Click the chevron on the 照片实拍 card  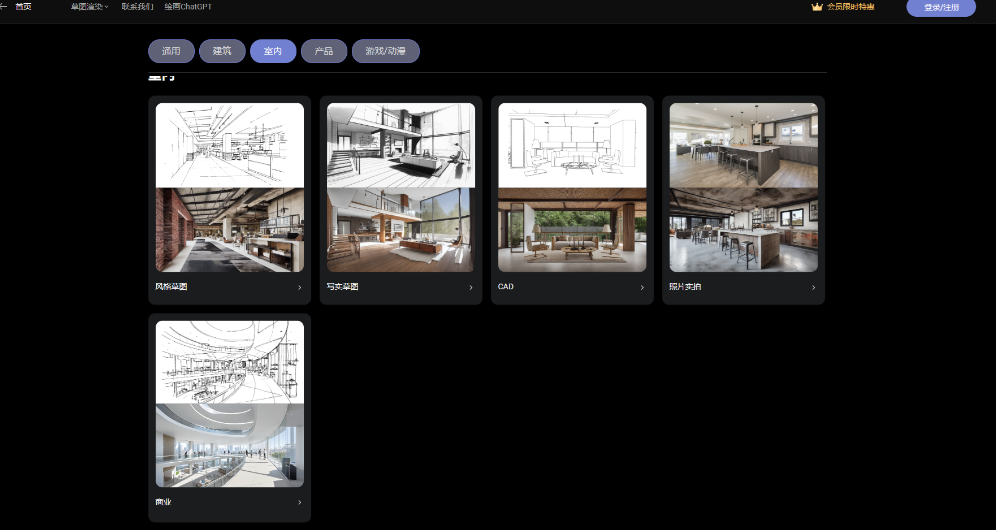tap(813, 288)
